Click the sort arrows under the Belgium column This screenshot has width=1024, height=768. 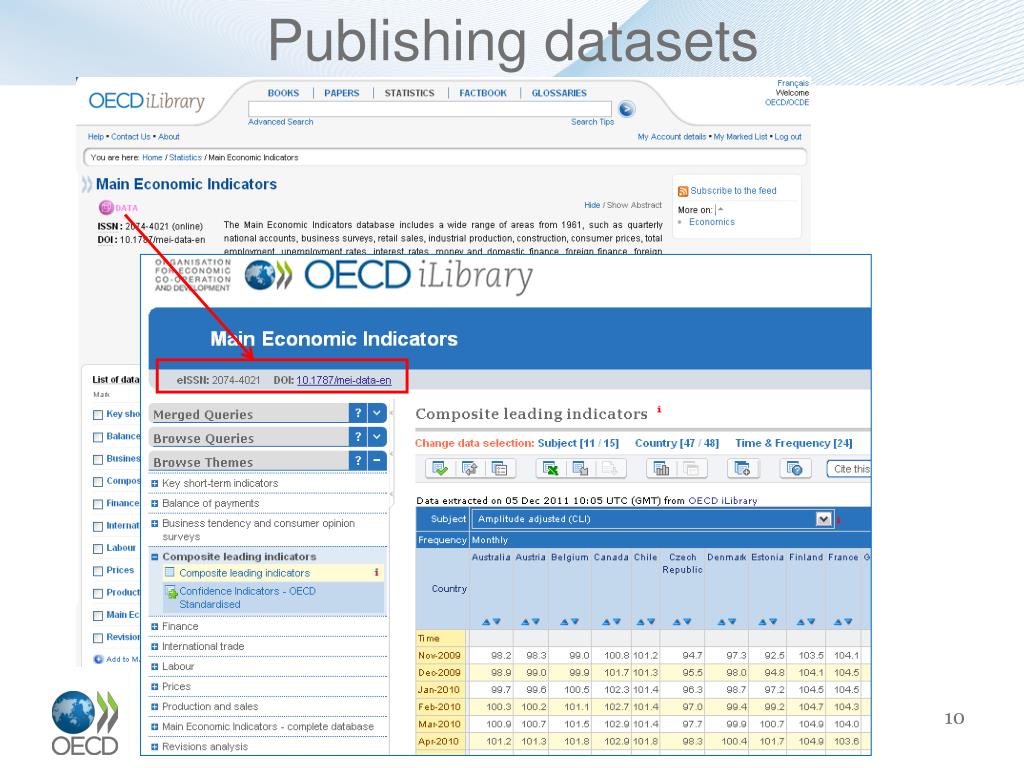coord(569,622)
